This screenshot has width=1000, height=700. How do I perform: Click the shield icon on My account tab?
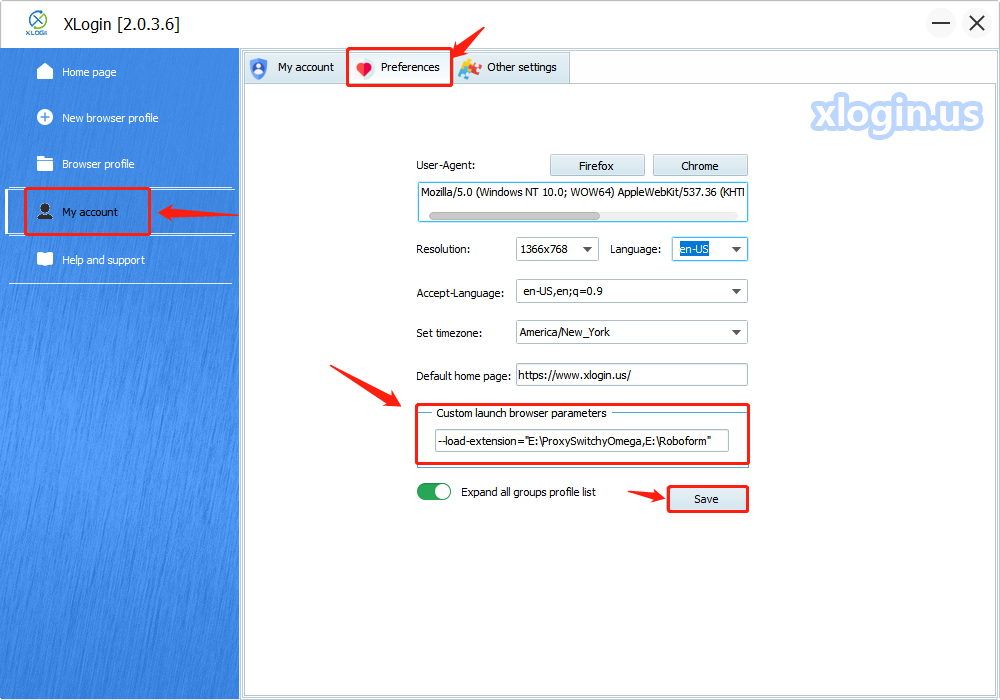258,68
